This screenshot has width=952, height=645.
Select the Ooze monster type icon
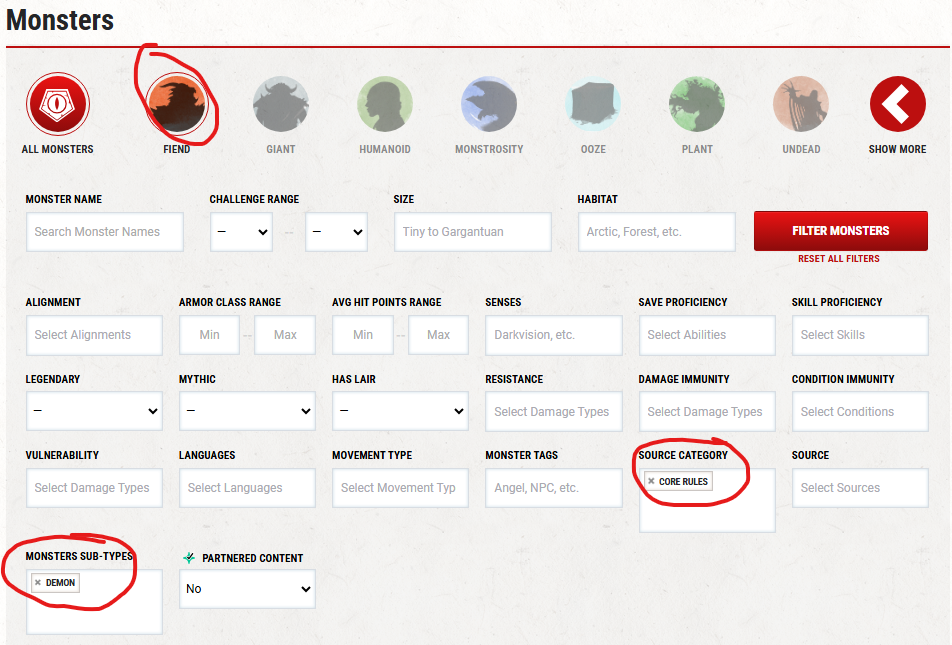point(593,105)
